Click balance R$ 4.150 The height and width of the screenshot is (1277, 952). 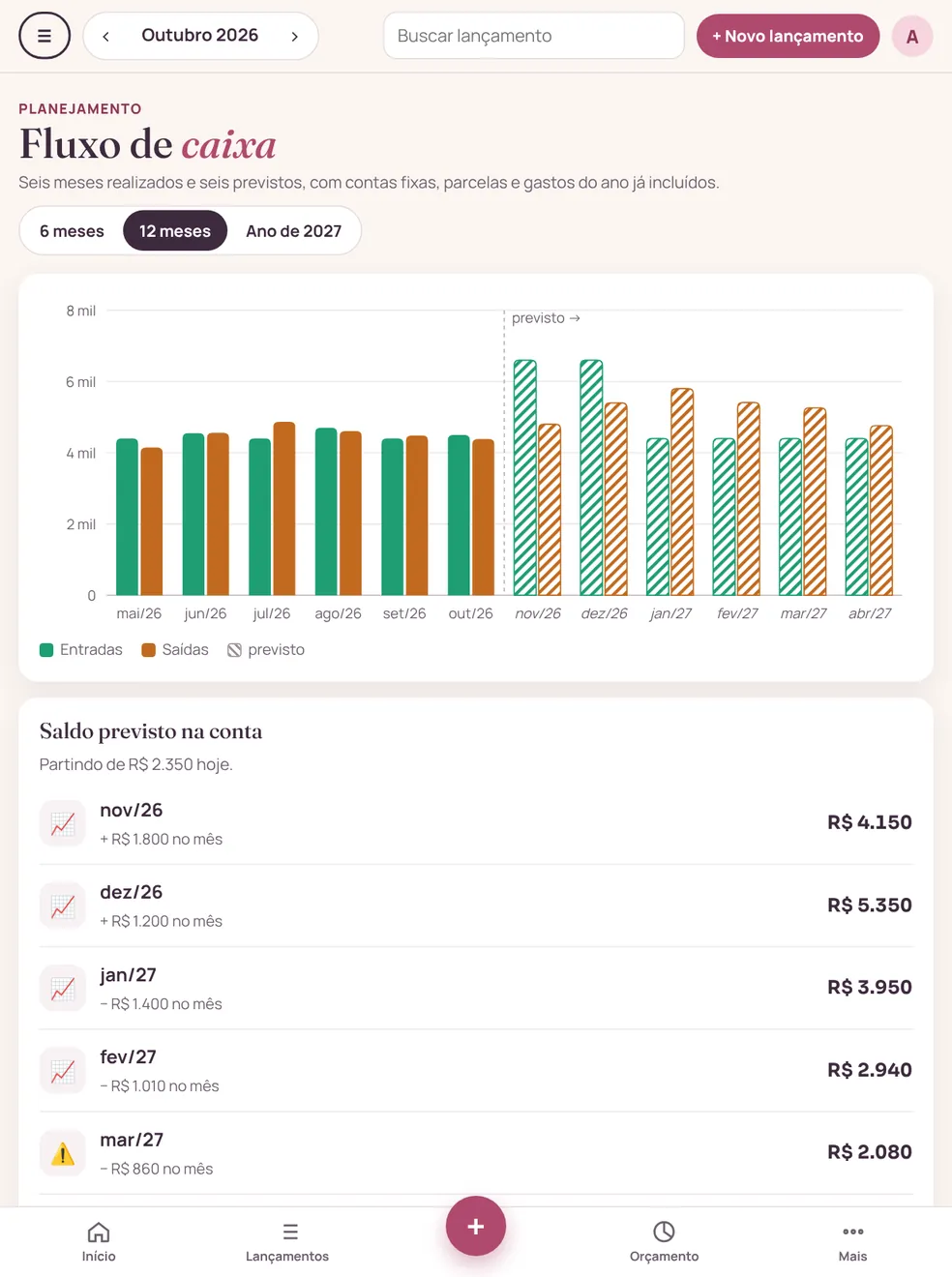(869, 822)
